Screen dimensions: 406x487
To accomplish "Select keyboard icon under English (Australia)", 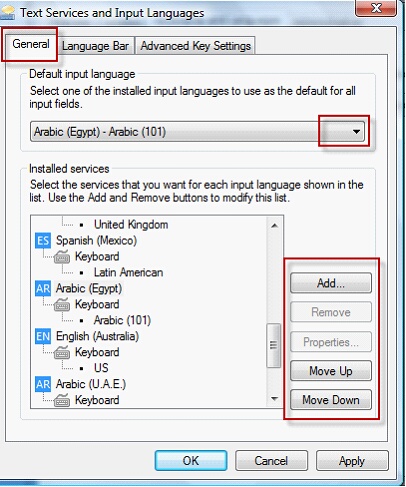I will coord(62,352).
